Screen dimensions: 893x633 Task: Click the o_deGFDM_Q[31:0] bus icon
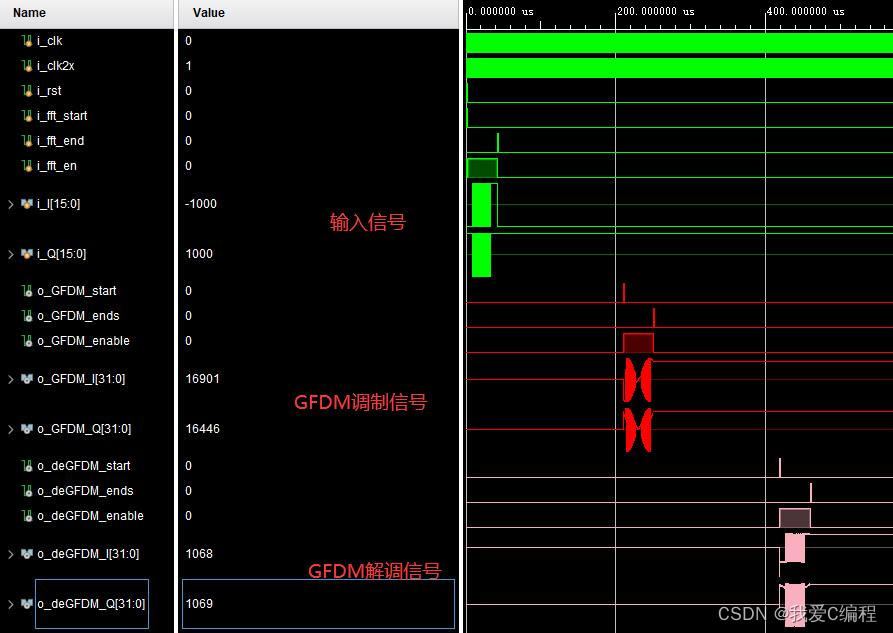click(27, 604)
